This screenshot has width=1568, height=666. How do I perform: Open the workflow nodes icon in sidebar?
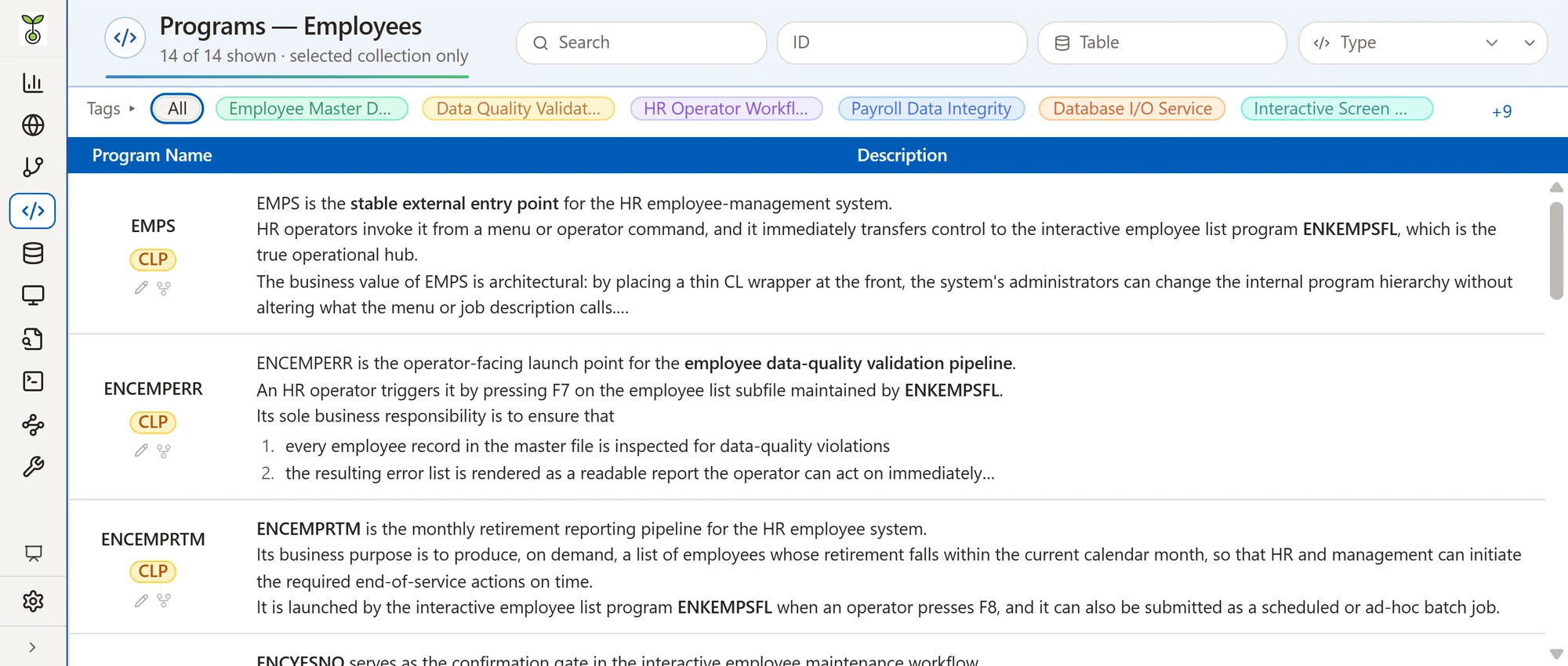[x=33, y=425]
